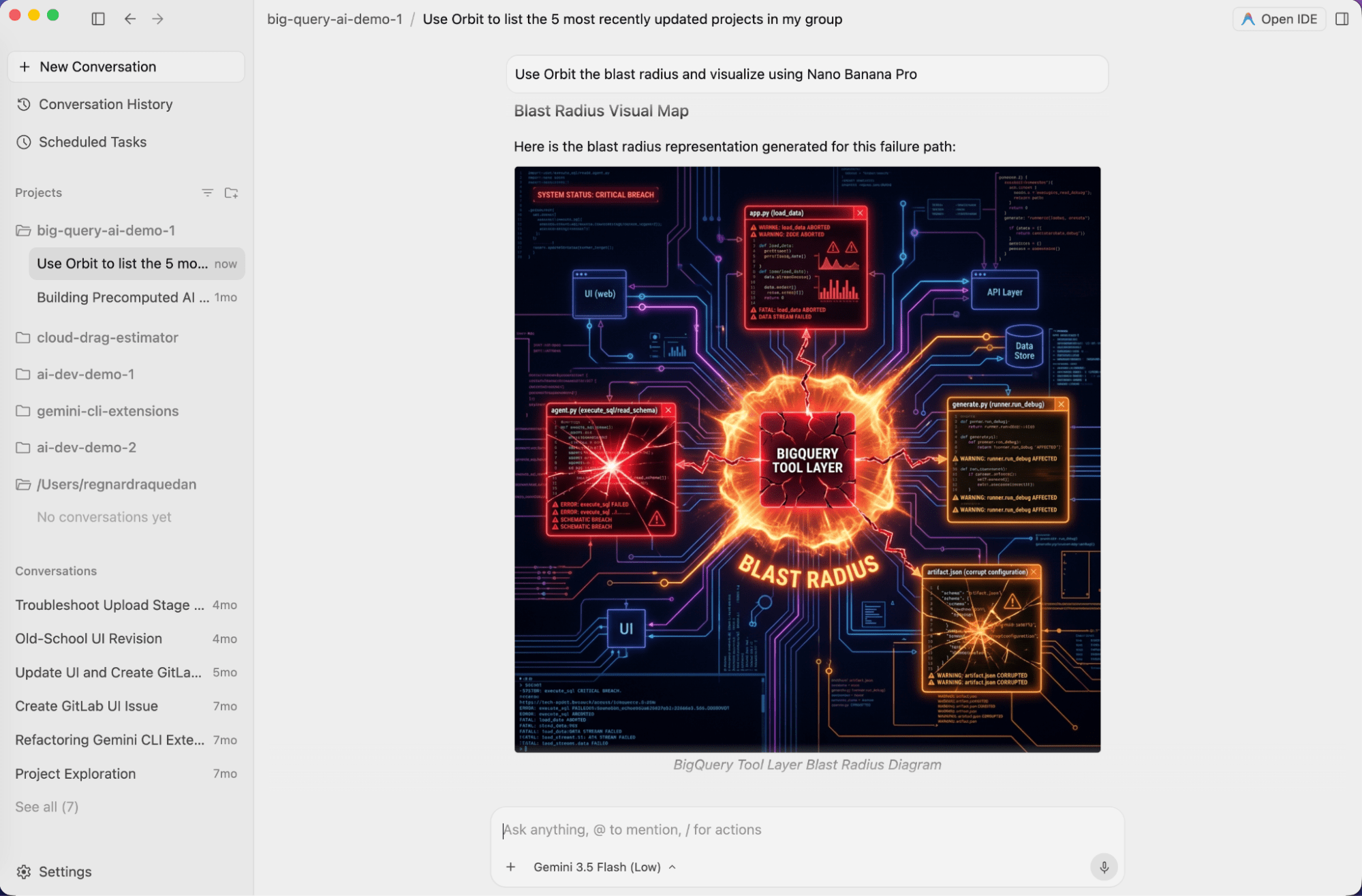The image size is (1362, 896).
Task: Click the macOS green fullscreen window button
Action: pos(53,15)
